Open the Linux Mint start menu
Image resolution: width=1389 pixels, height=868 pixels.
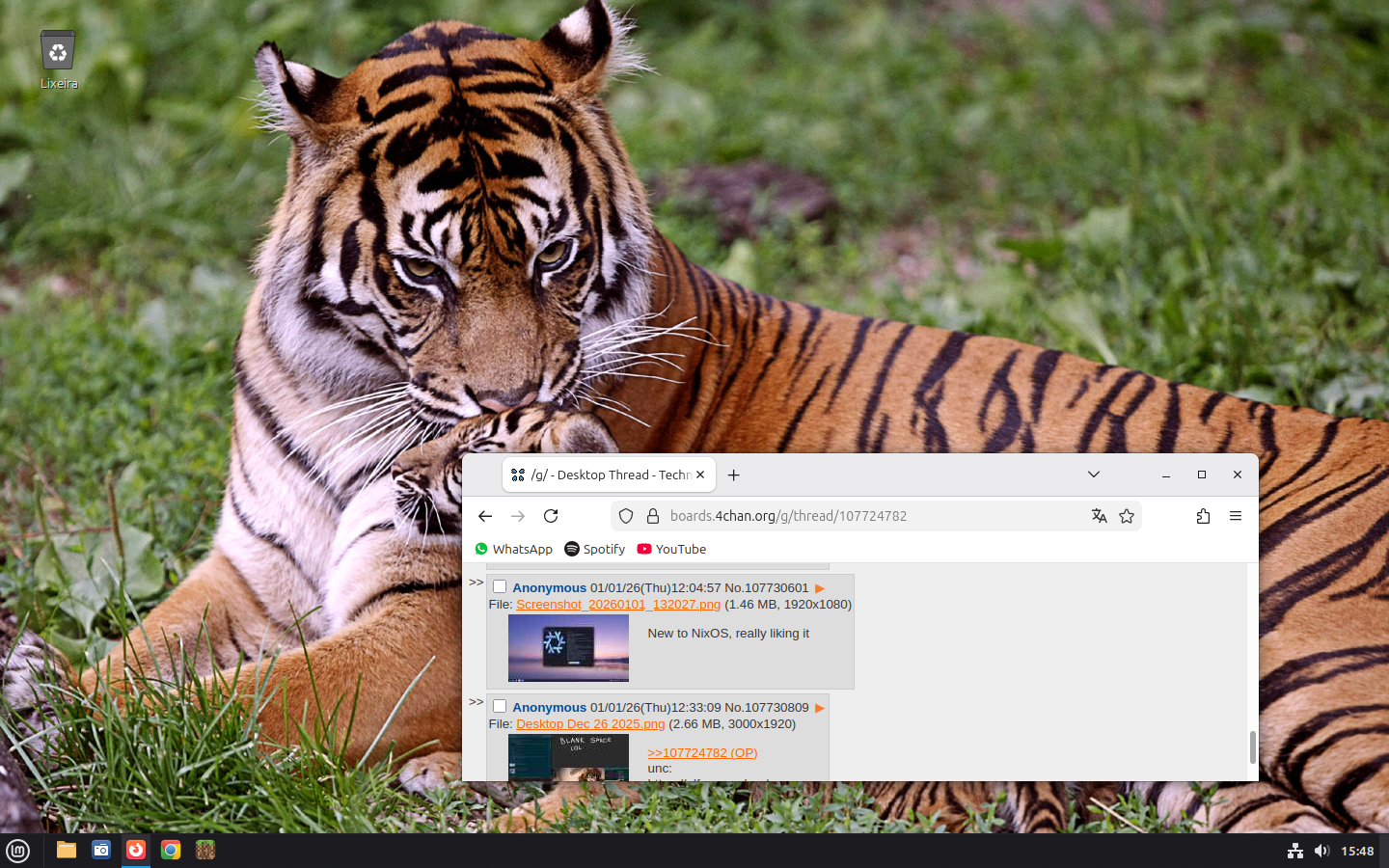point(18,851)
